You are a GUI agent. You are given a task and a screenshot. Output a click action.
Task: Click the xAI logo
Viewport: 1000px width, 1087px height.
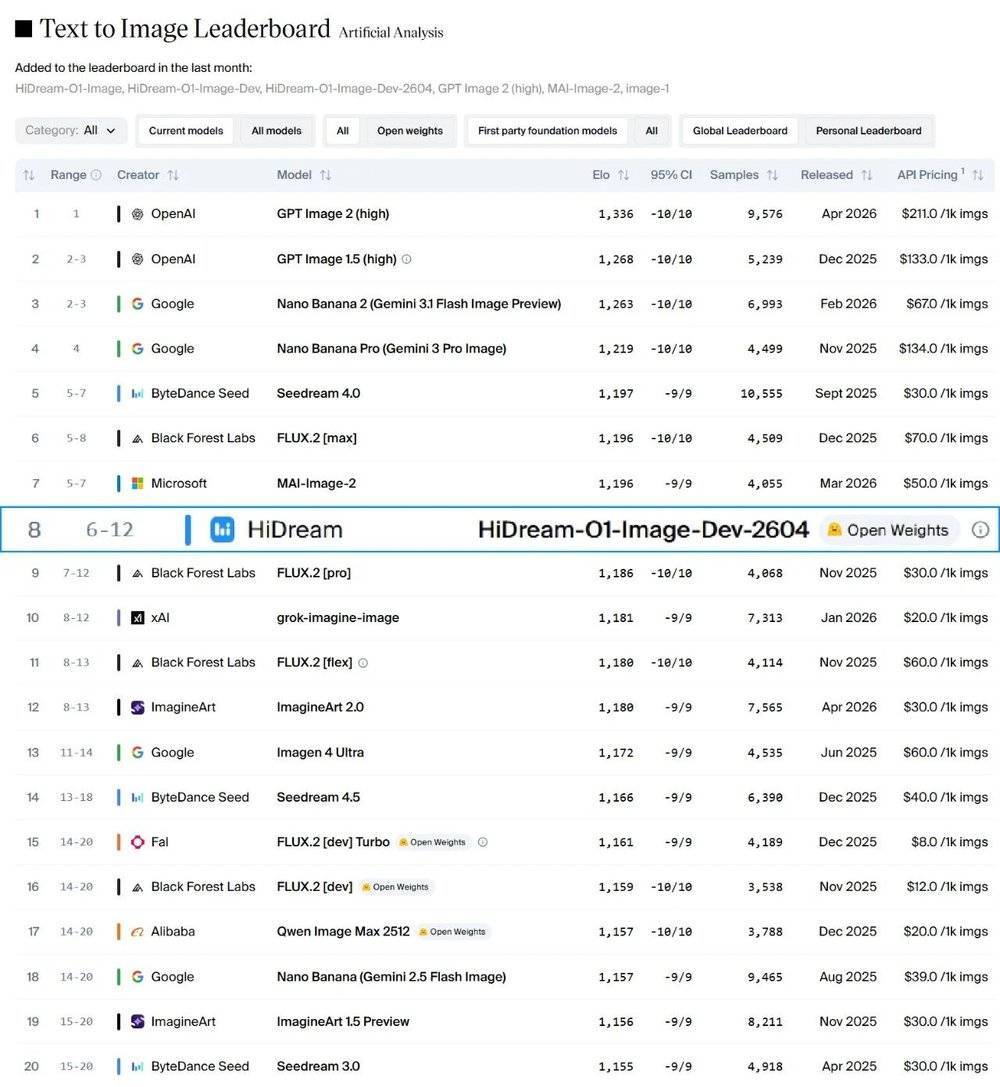137,617
